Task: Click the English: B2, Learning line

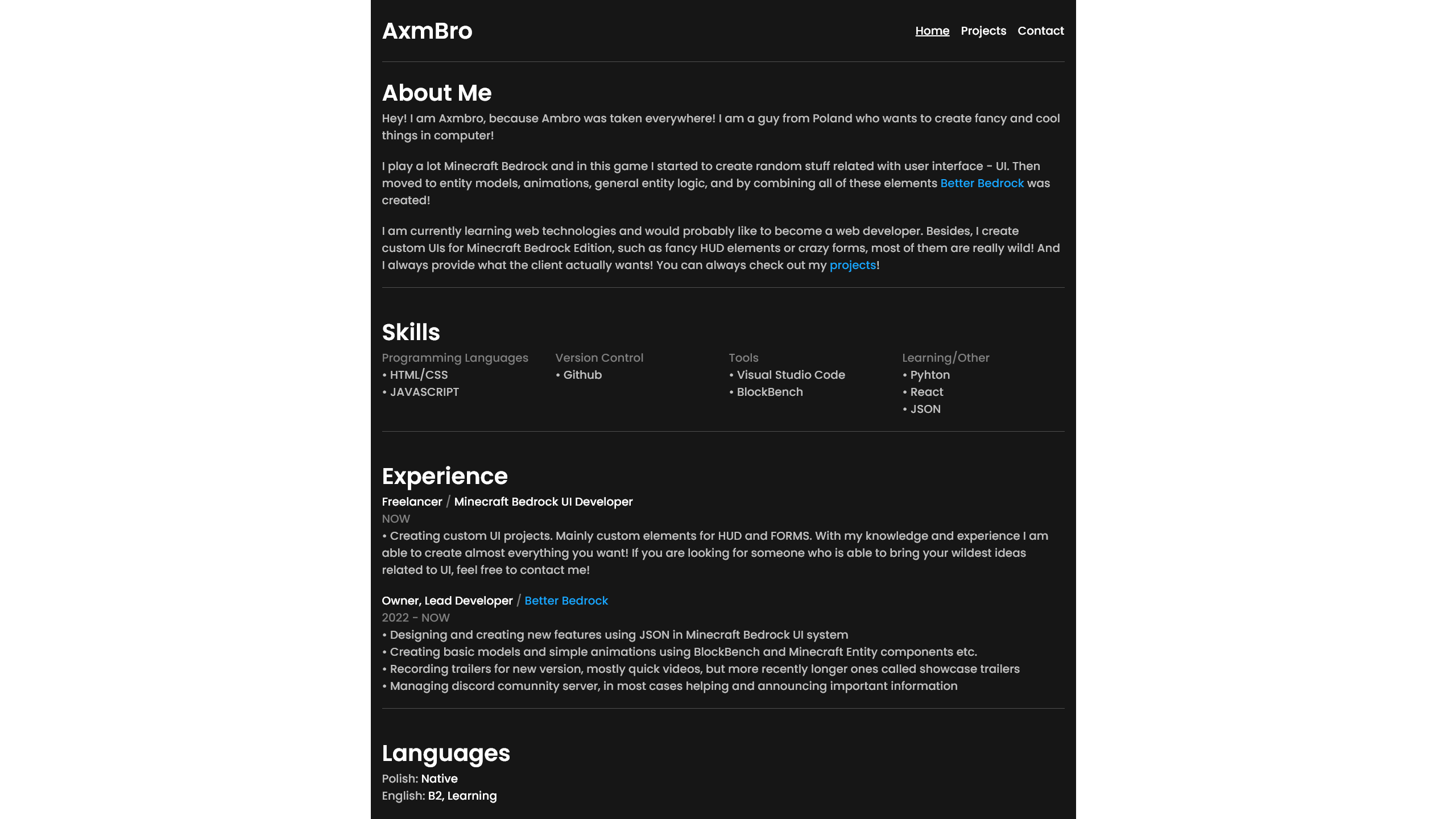Action: [x=440, y=796]
